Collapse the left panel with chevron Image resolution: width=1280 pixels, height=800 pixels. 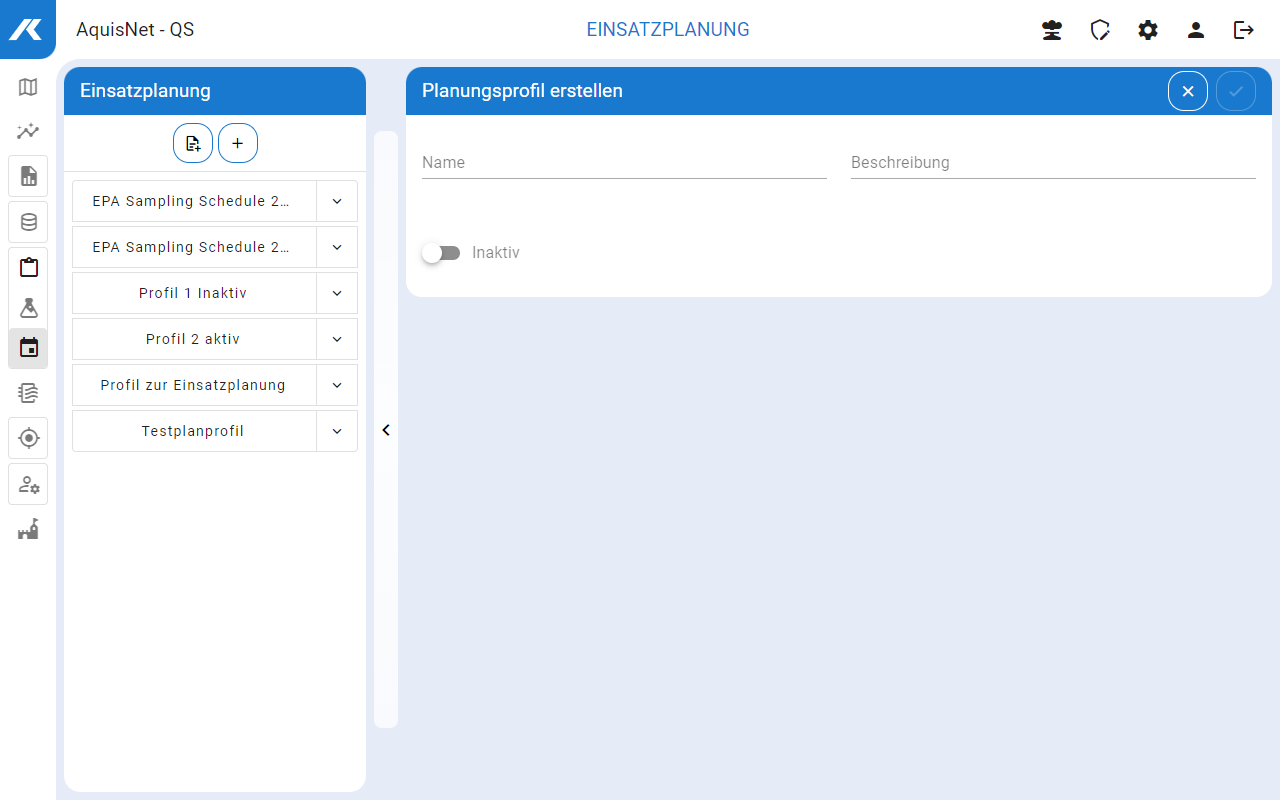click(386, 430)
